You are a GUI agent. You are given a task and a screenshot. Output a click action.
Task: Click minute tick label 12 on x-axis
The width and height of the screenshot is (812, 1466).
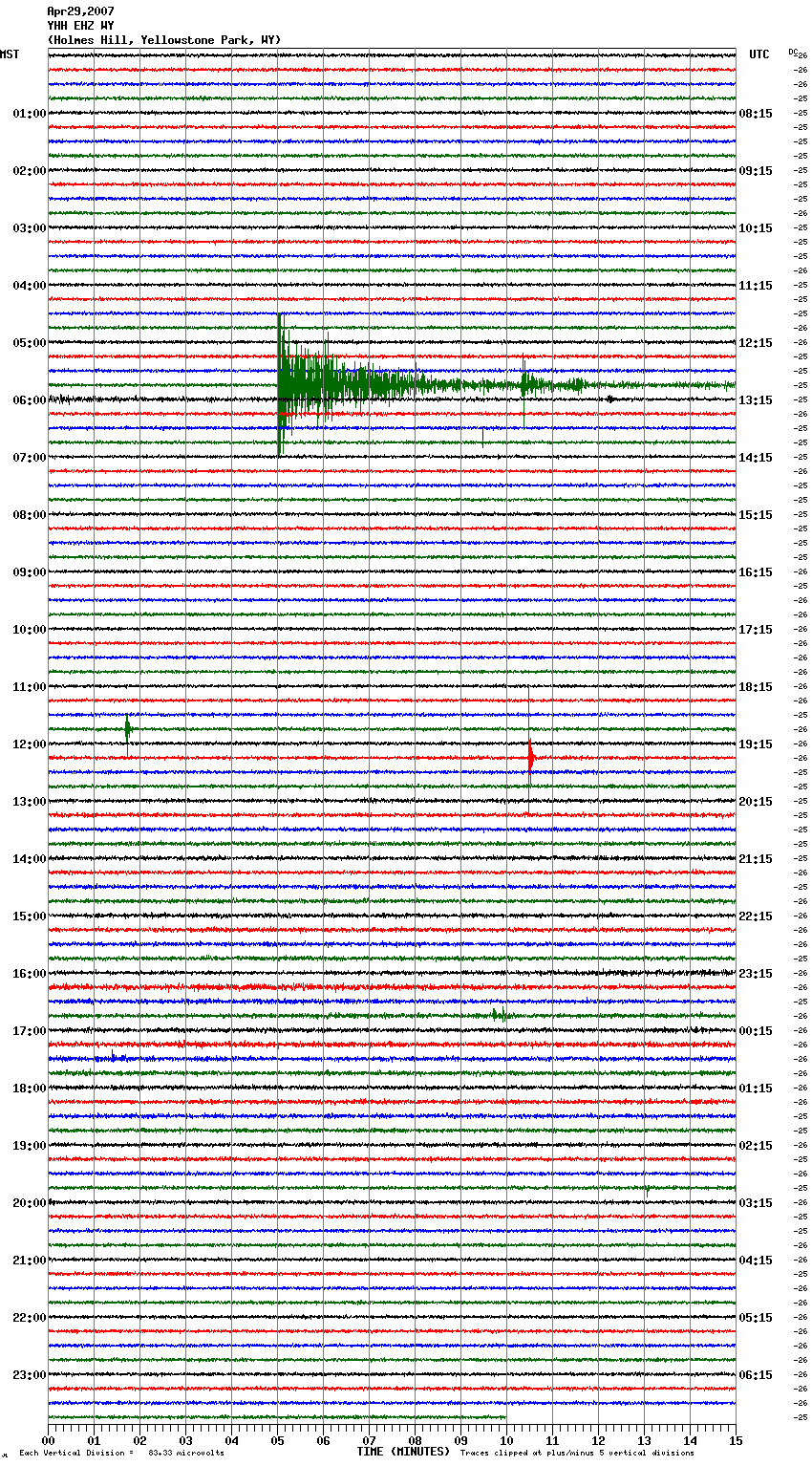598,1440
